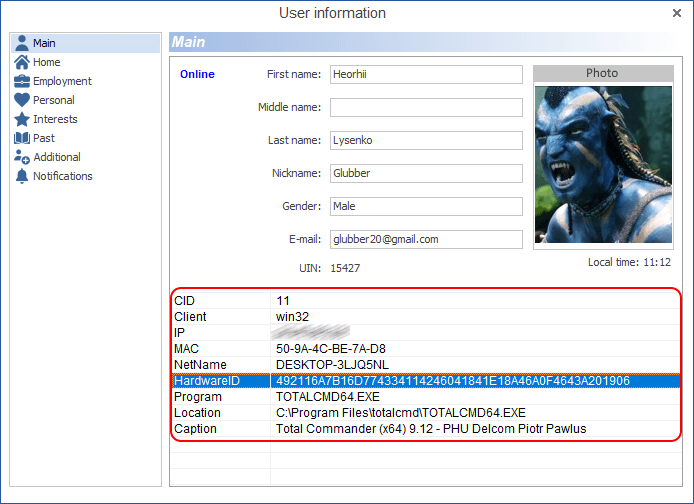The width and height of the screenshot is (694, 504).
Task: Click the First name field
Action: pyautogui.click(x=426, y=74)
